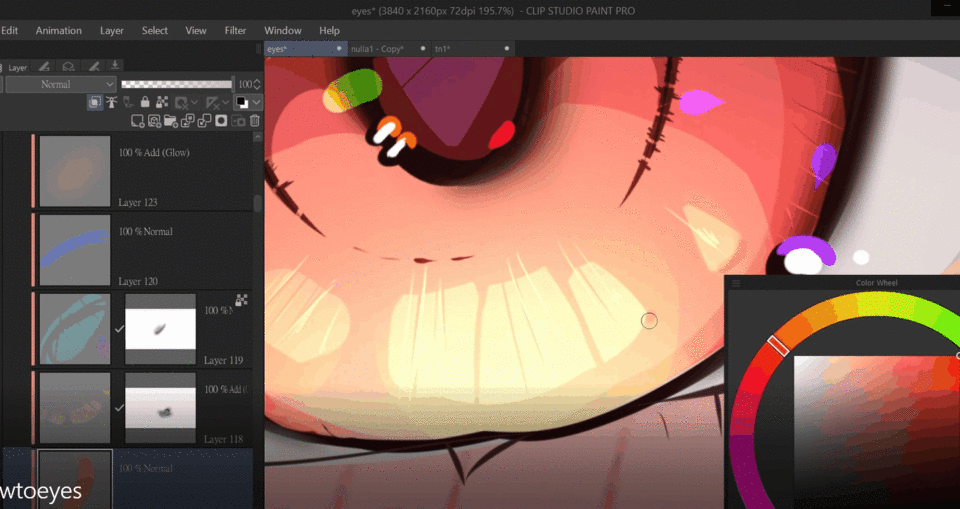This screenshot has width=960, height=509.
Task: Open the Window menu
Action: (283, 31)
